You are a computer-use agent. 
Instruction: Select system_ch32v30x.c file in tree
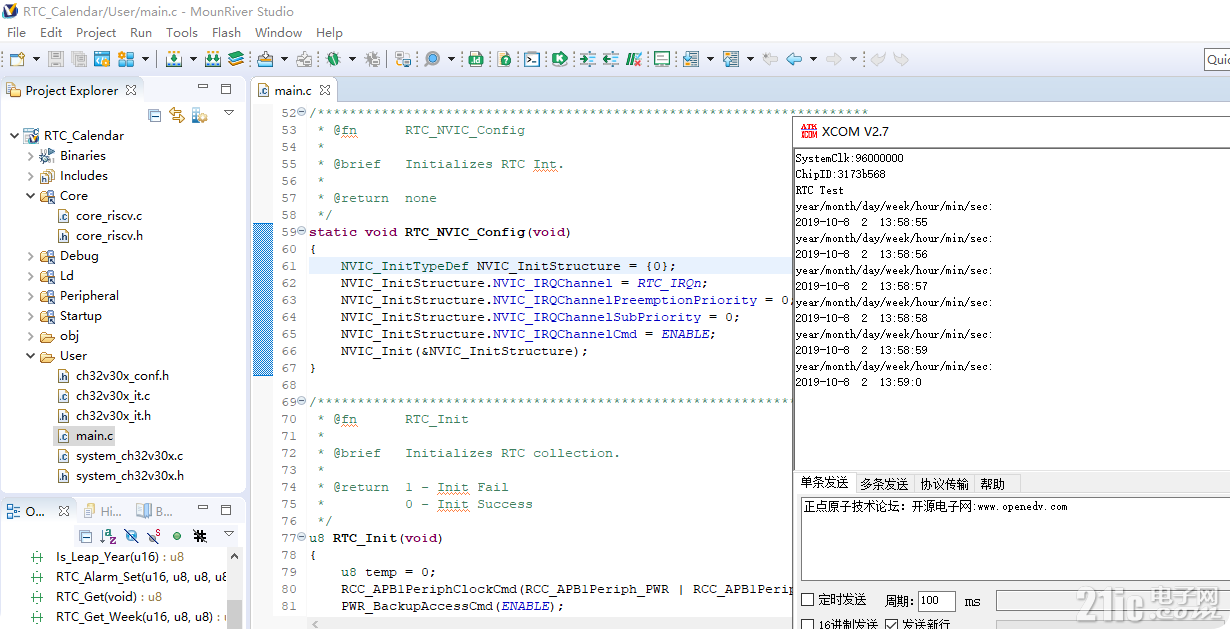coord(129,456)
